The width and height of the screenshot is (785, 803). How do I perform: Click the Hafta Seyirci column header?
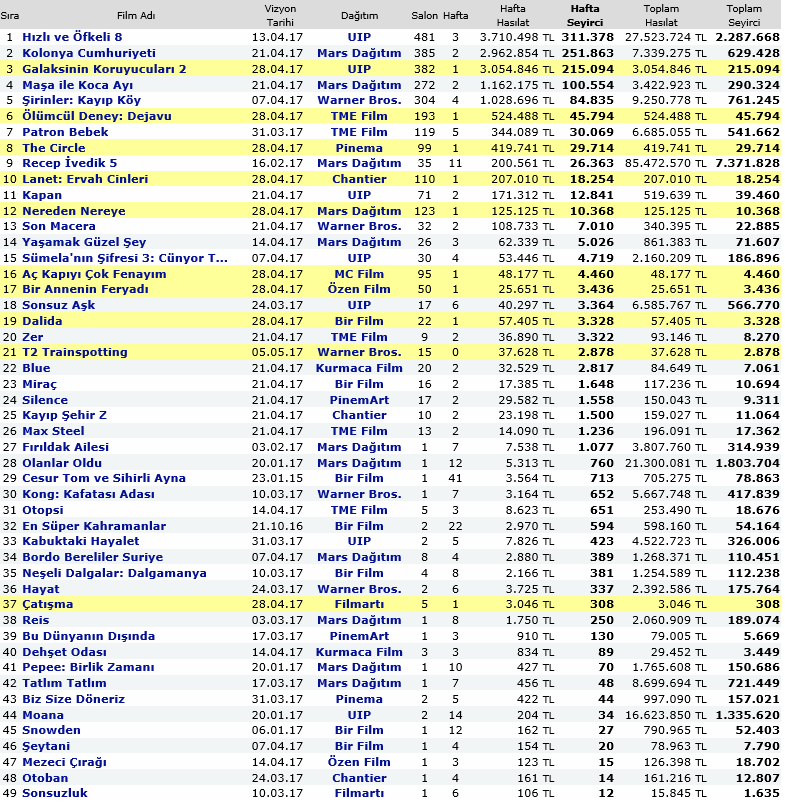[x=585, y=16]
